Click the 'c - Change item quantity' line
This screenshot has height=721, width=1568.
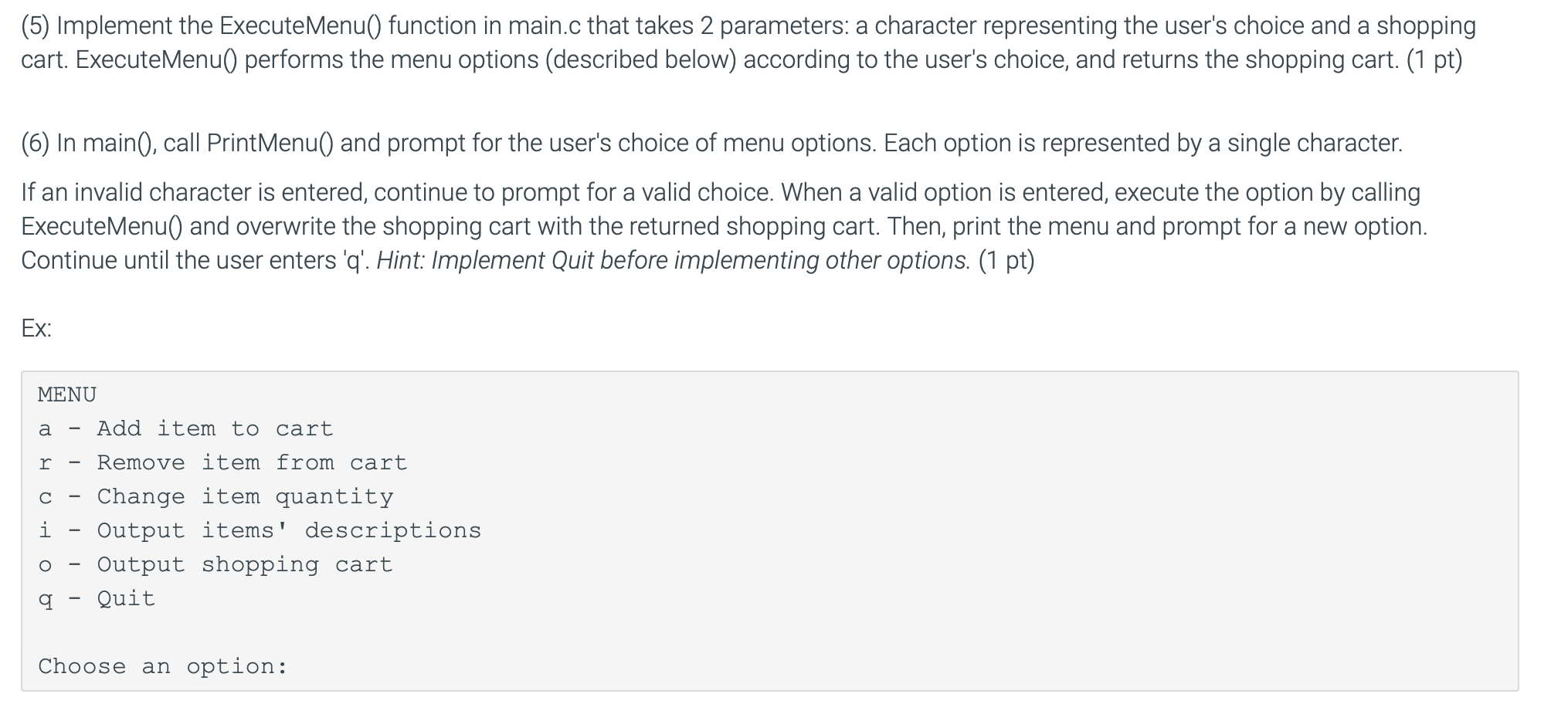216,496
